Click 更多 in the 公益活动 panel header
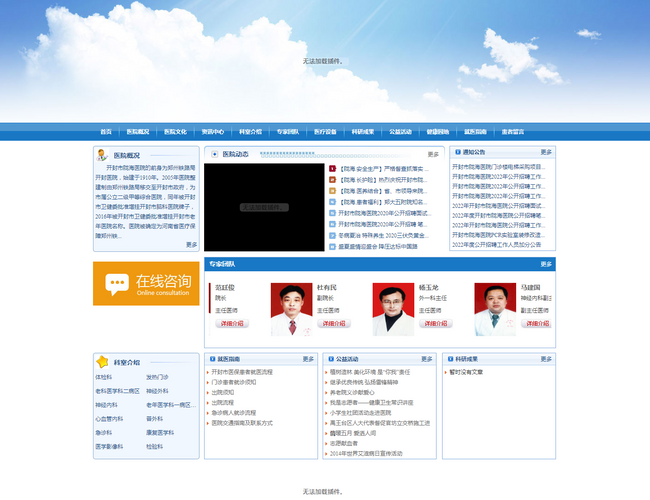 (x=427, y=359)
